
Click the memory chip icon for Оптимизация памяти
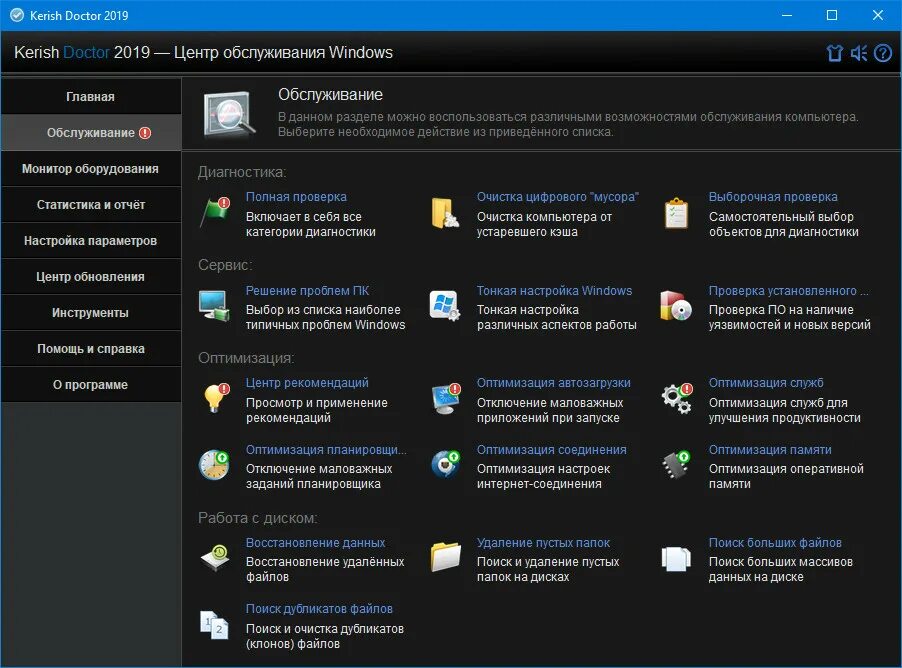click(x=676, y=465)
